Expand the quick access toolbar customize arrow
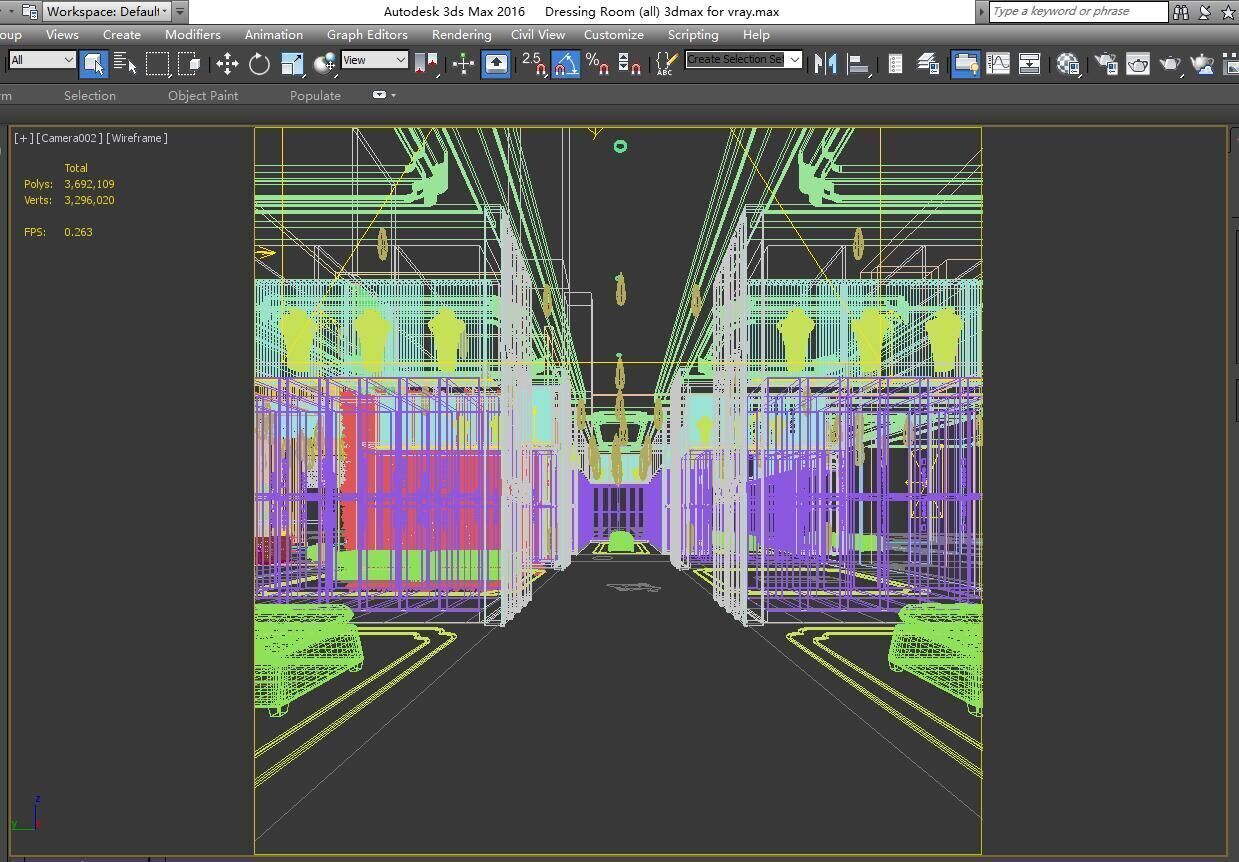Image resolution: width=1239 pixels, height=862 pixels. [x=180, y=12]
